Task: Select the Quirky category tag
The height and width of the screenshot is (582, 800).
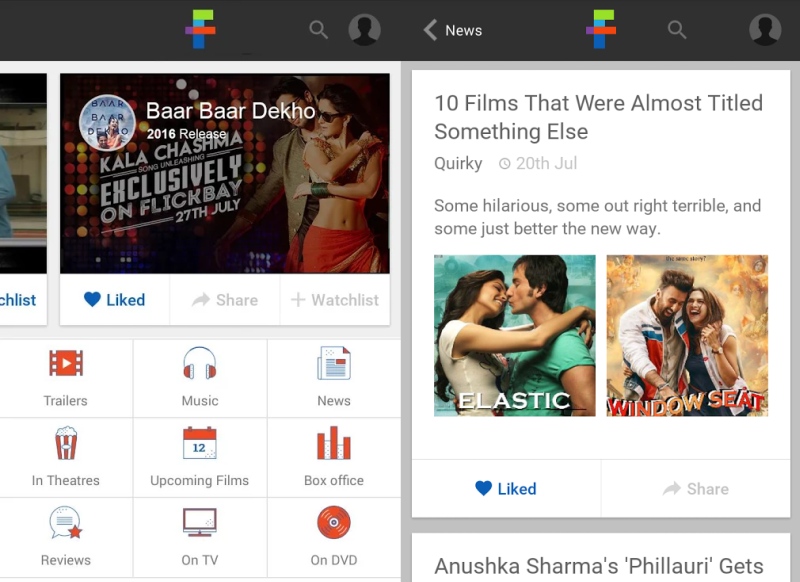Action: [x=458, y=163]
